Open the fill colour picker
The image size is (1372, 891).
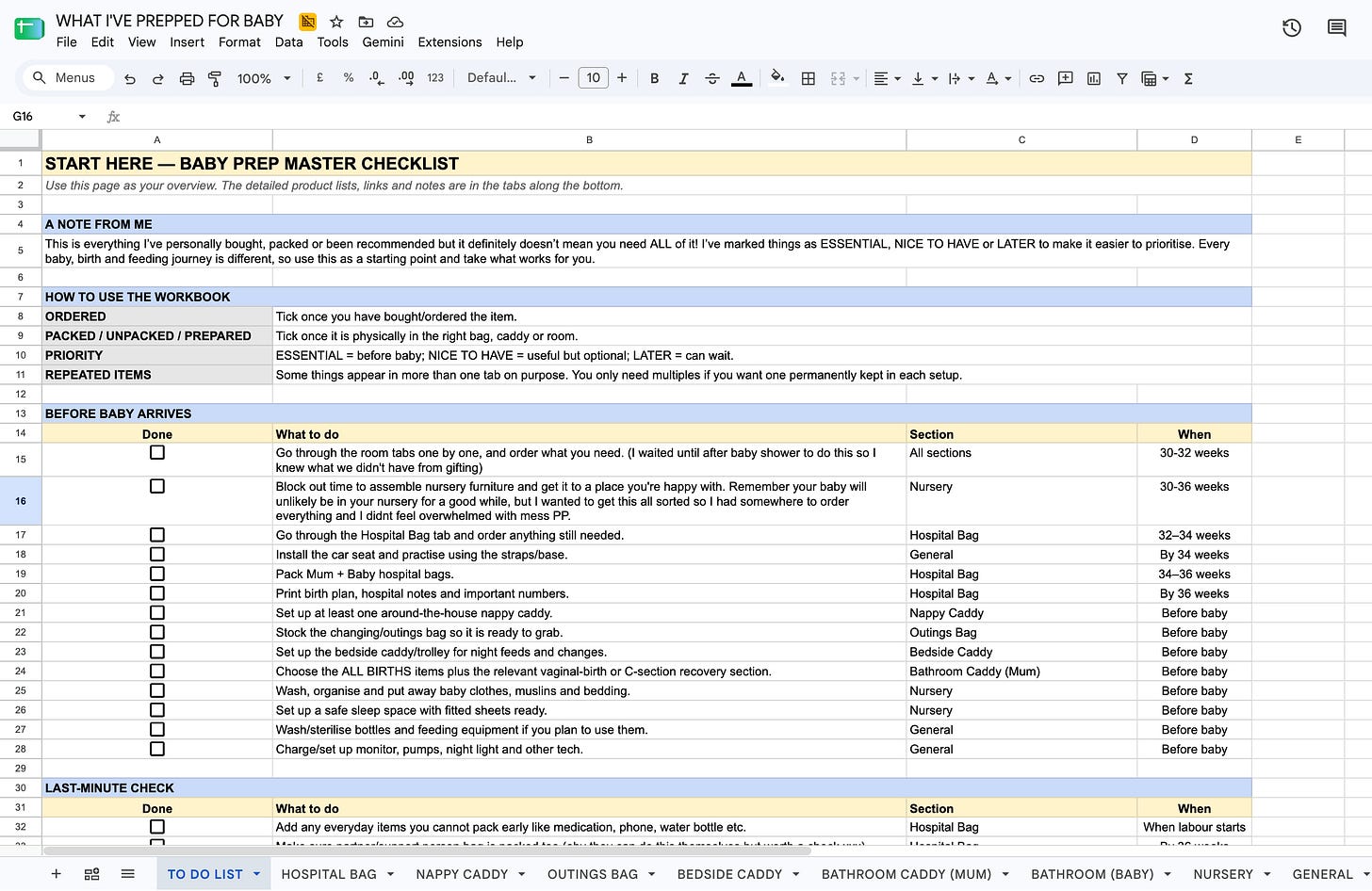777,78
